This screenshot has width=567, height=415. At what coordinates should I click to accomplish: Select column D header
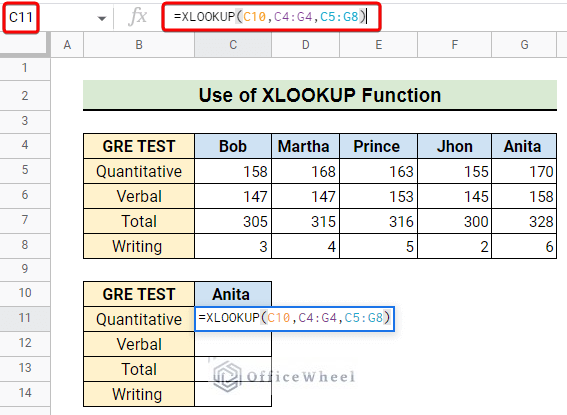tap(306, 45)
